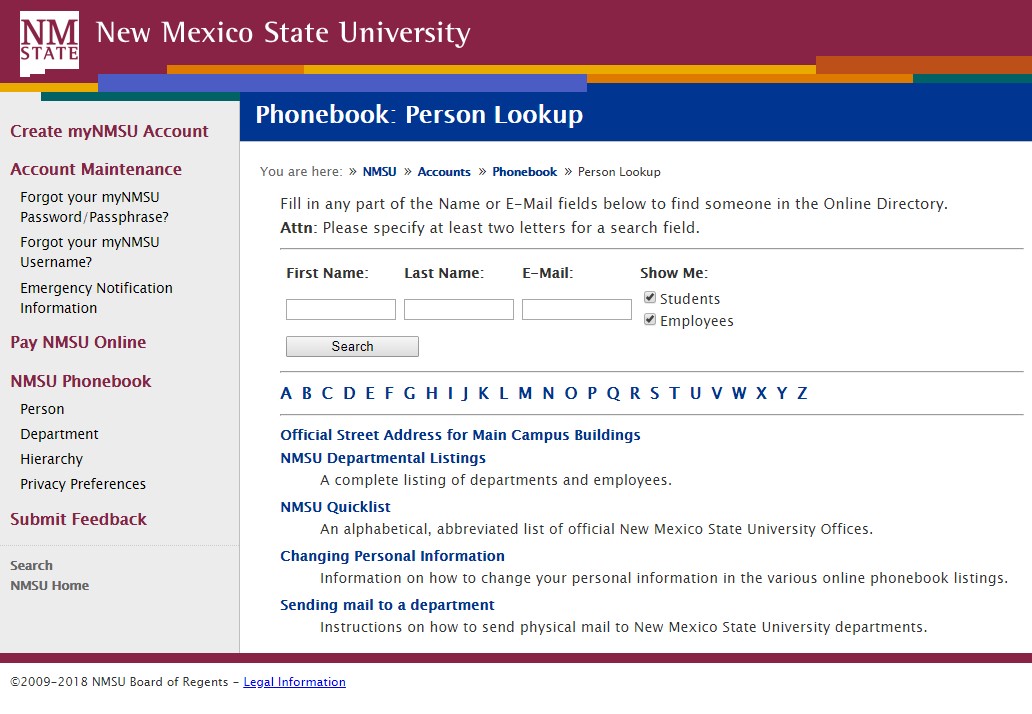Browse names starting with letter Z

point(802,394)
